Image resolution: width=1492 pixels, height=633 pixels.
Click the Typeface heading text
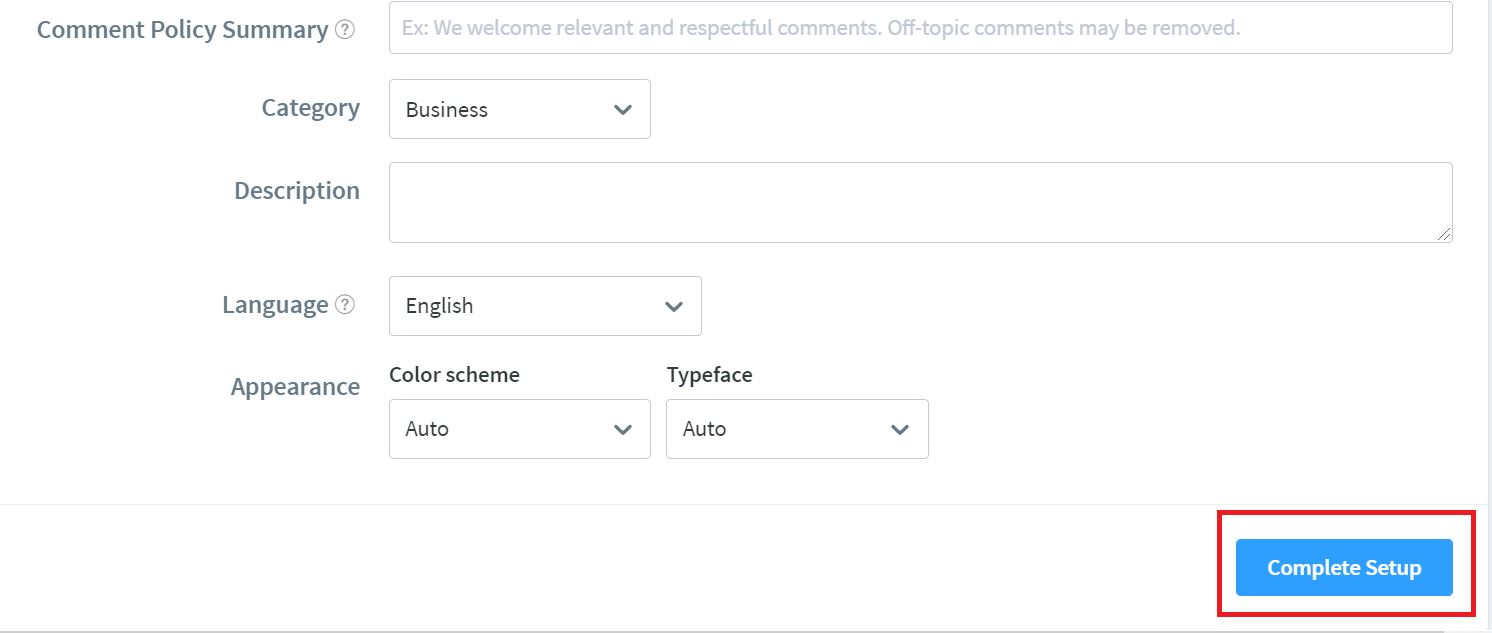click(x=709, y=375)
